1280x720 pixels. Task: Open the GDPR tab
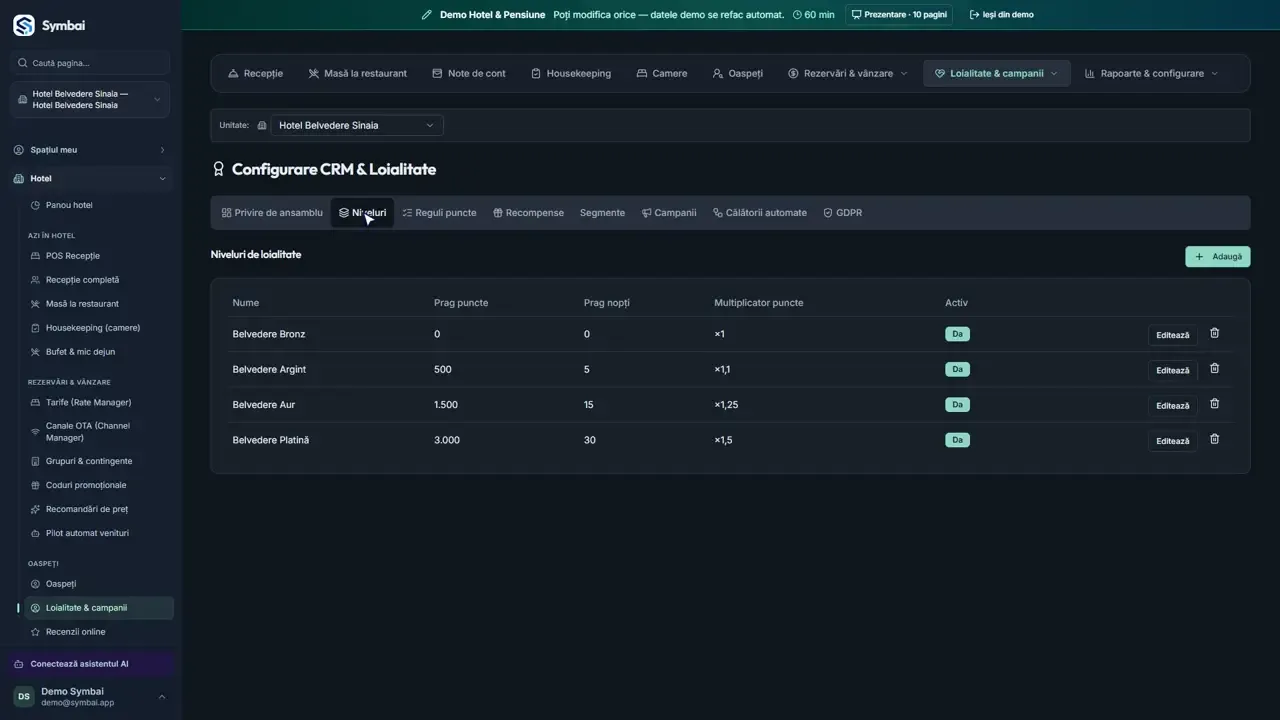coord(842,213)
